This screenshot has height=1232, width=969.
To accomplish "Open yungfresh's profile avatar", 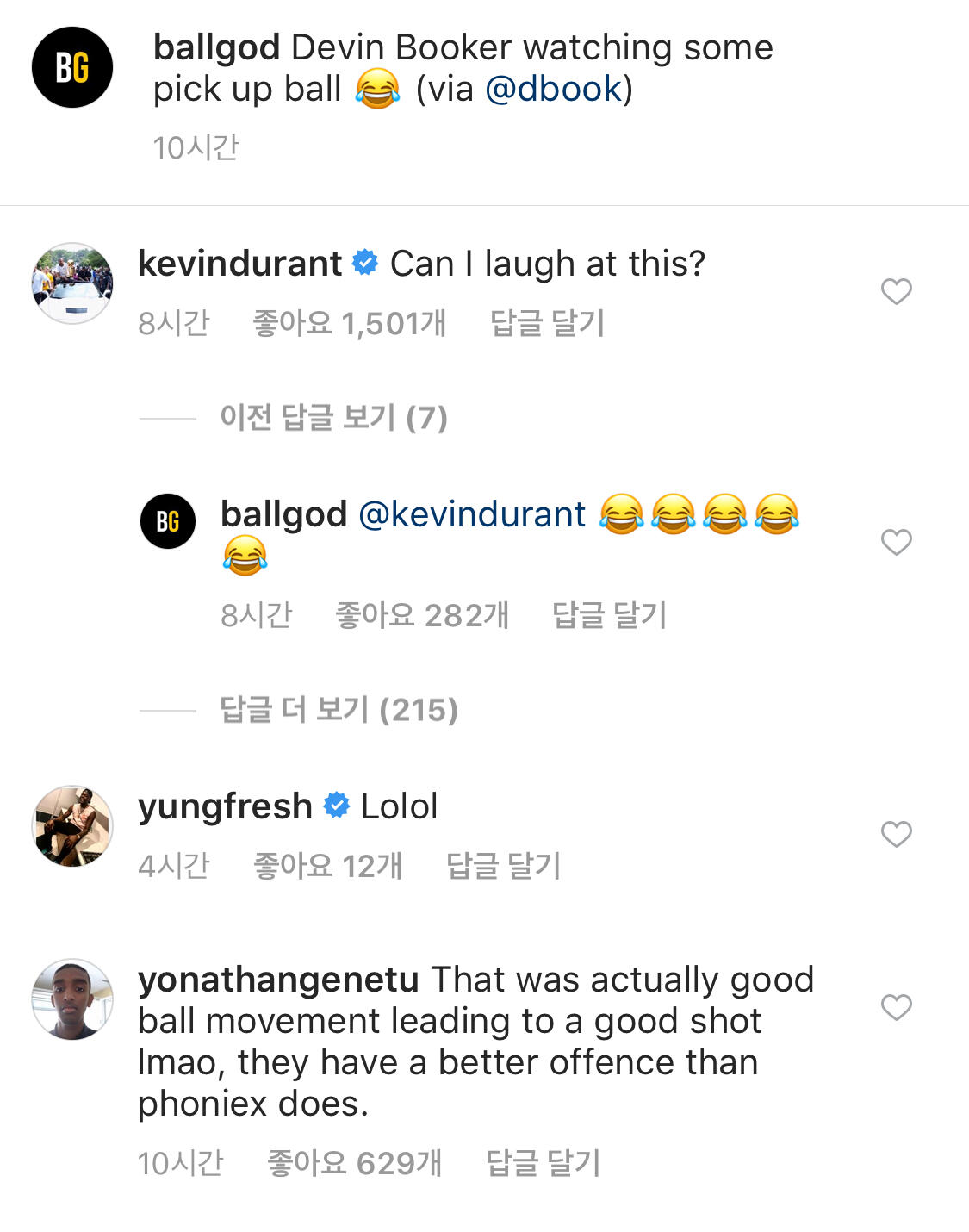I will click(72, 825).
